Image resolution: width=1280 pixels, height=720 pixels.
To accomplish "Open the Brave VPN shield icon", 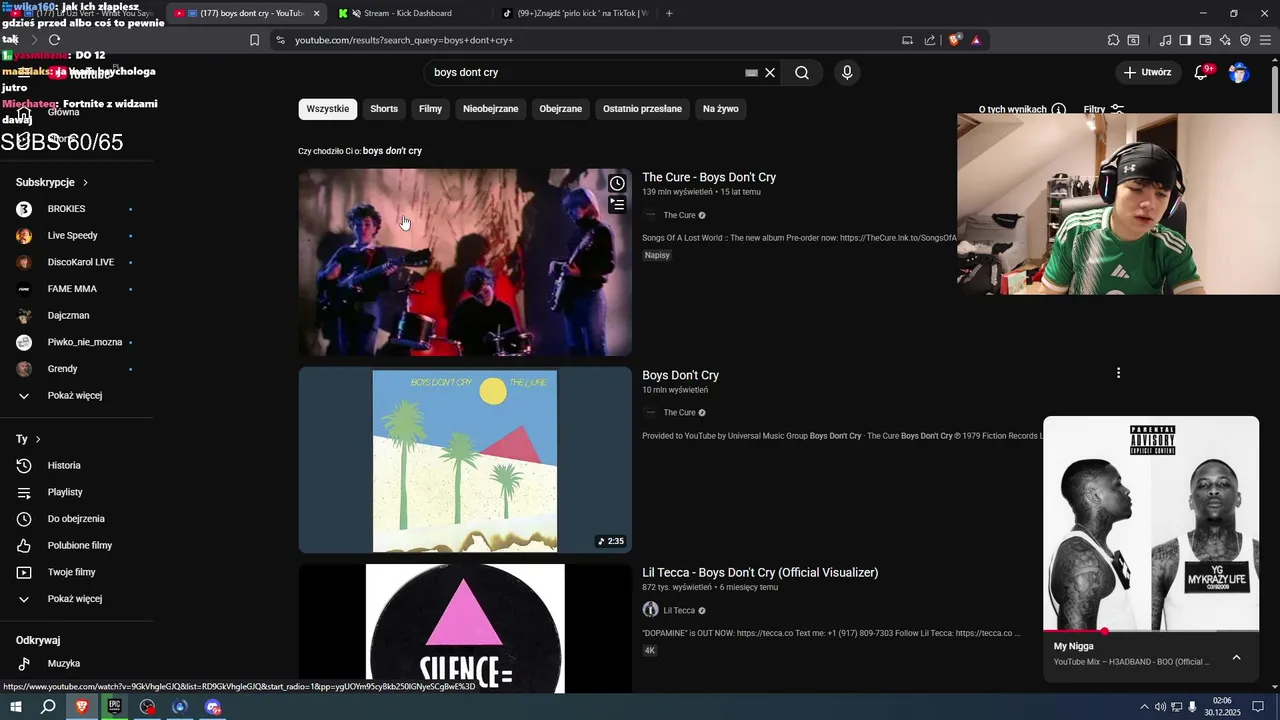I will coord(1245,40).
